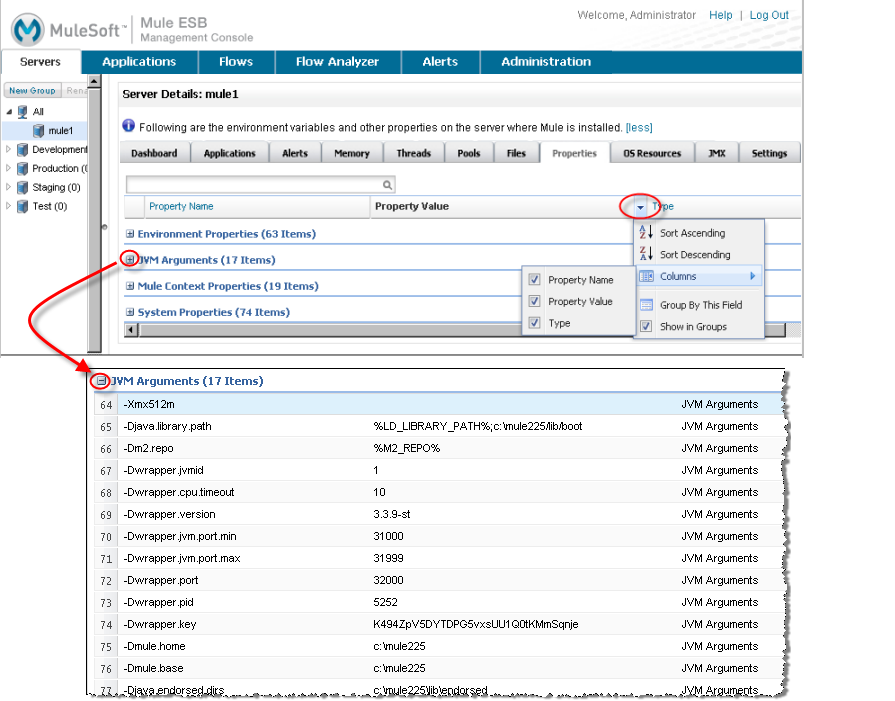Click the mule1 server icon in tree
The image size is (895, 701).
(x=39, y=131)
